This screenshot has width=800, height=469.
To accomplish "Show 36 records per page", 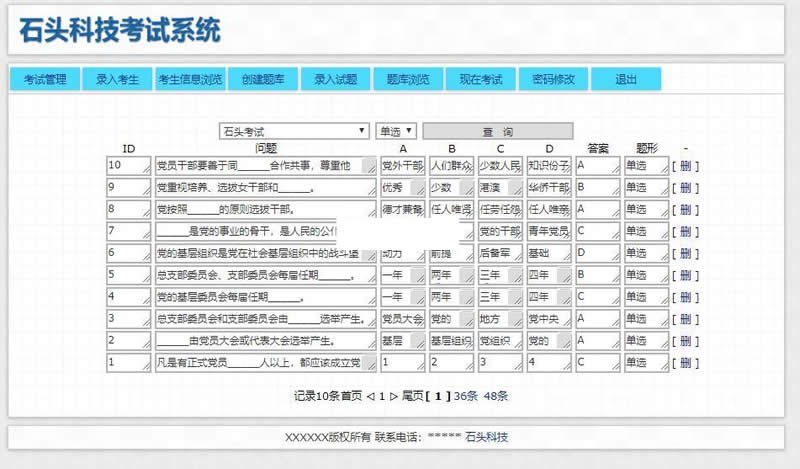I will click(466, 396).
